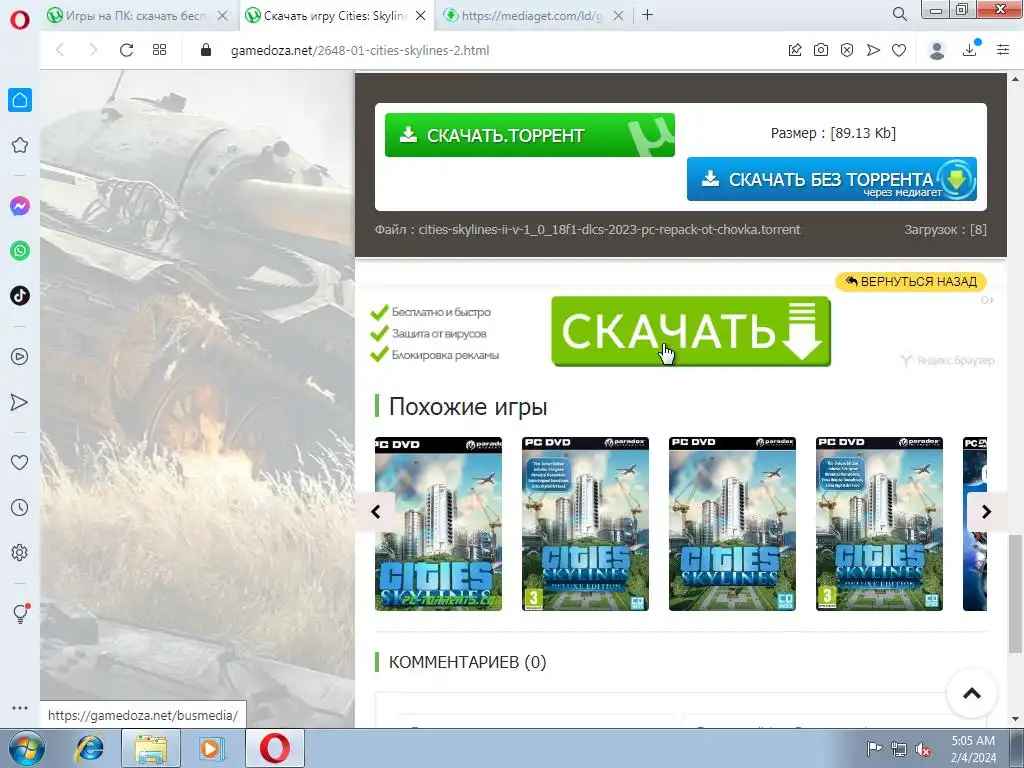Click green 'СКАЧАТЬ.ТОРРЕНТ' button
This screenshot has height=768, width=1024.
pyautogui.click(x=530, y=135)
